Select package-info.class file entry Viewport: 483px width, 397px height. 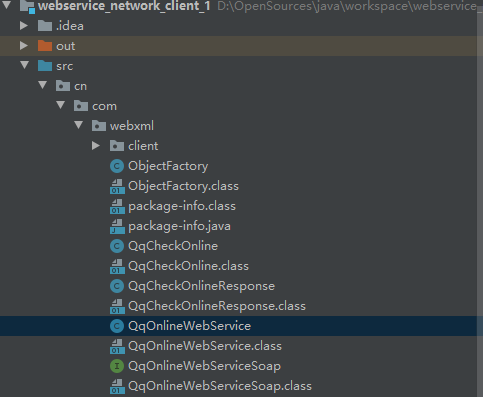[x=182, y=206]
